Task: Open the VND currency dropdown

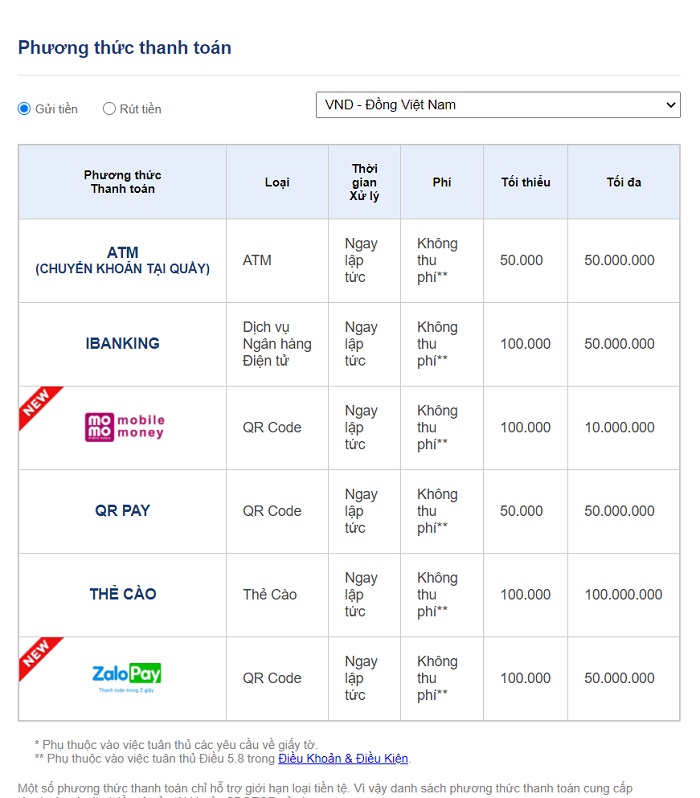Action: click(498, 104)
